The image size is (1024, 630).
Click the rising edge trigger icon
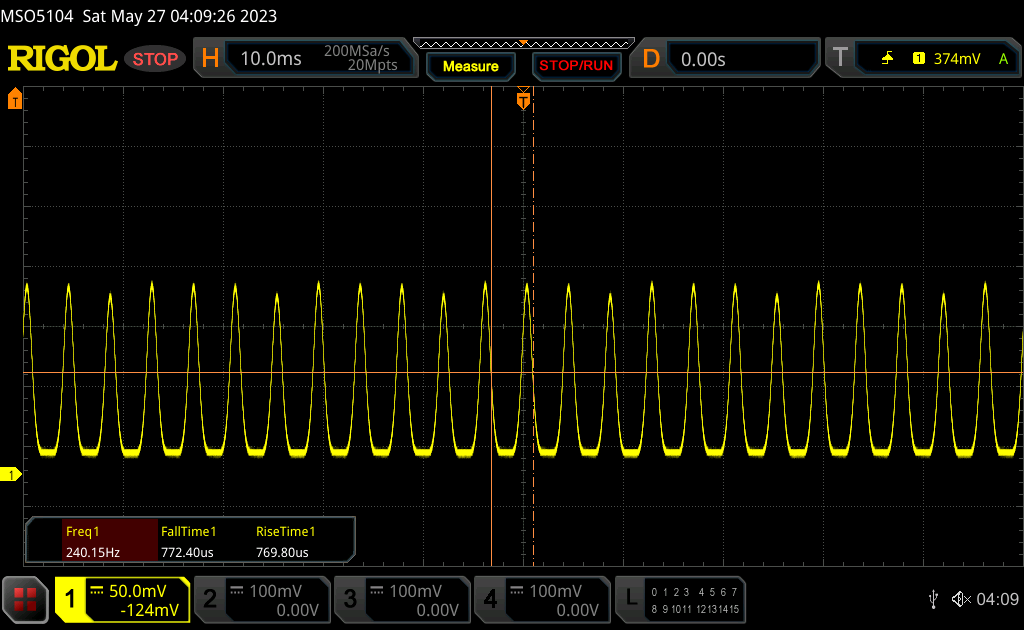click(887, 59)
